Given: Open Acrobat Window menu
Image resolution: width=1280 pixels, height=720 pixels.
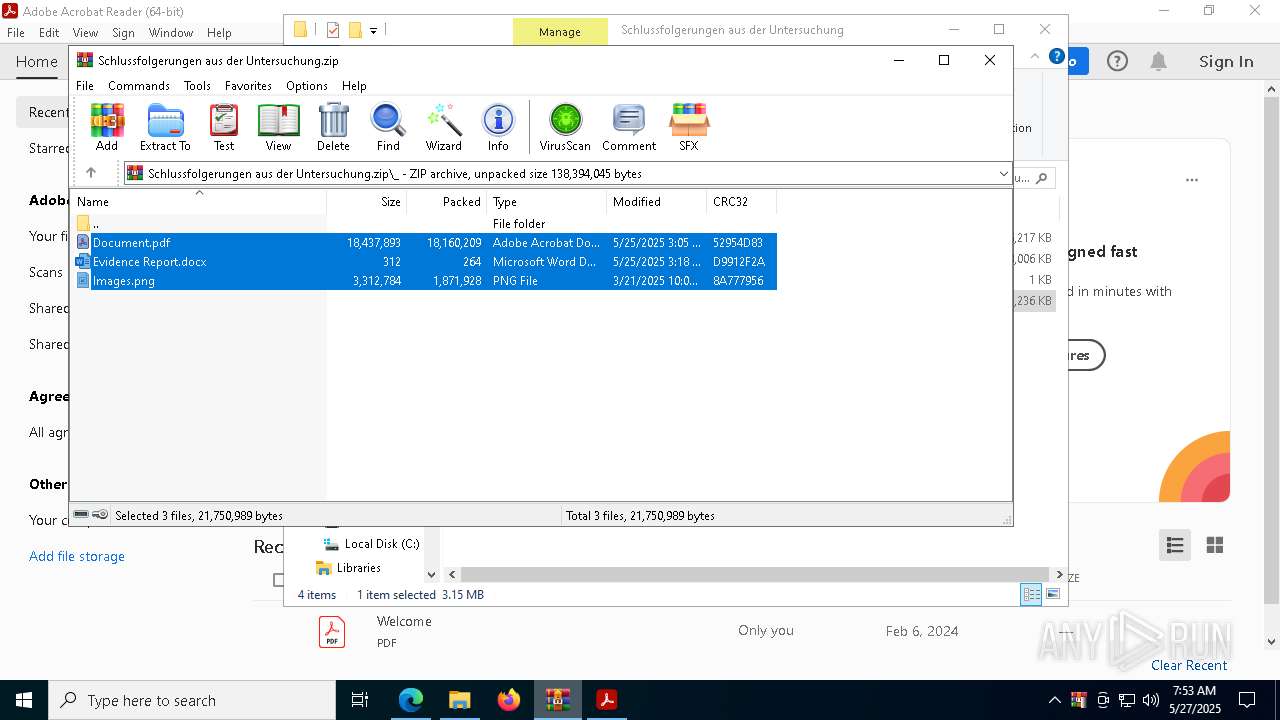Looking at the screenshot, I should pyautogui.click(x=171, y=33).
